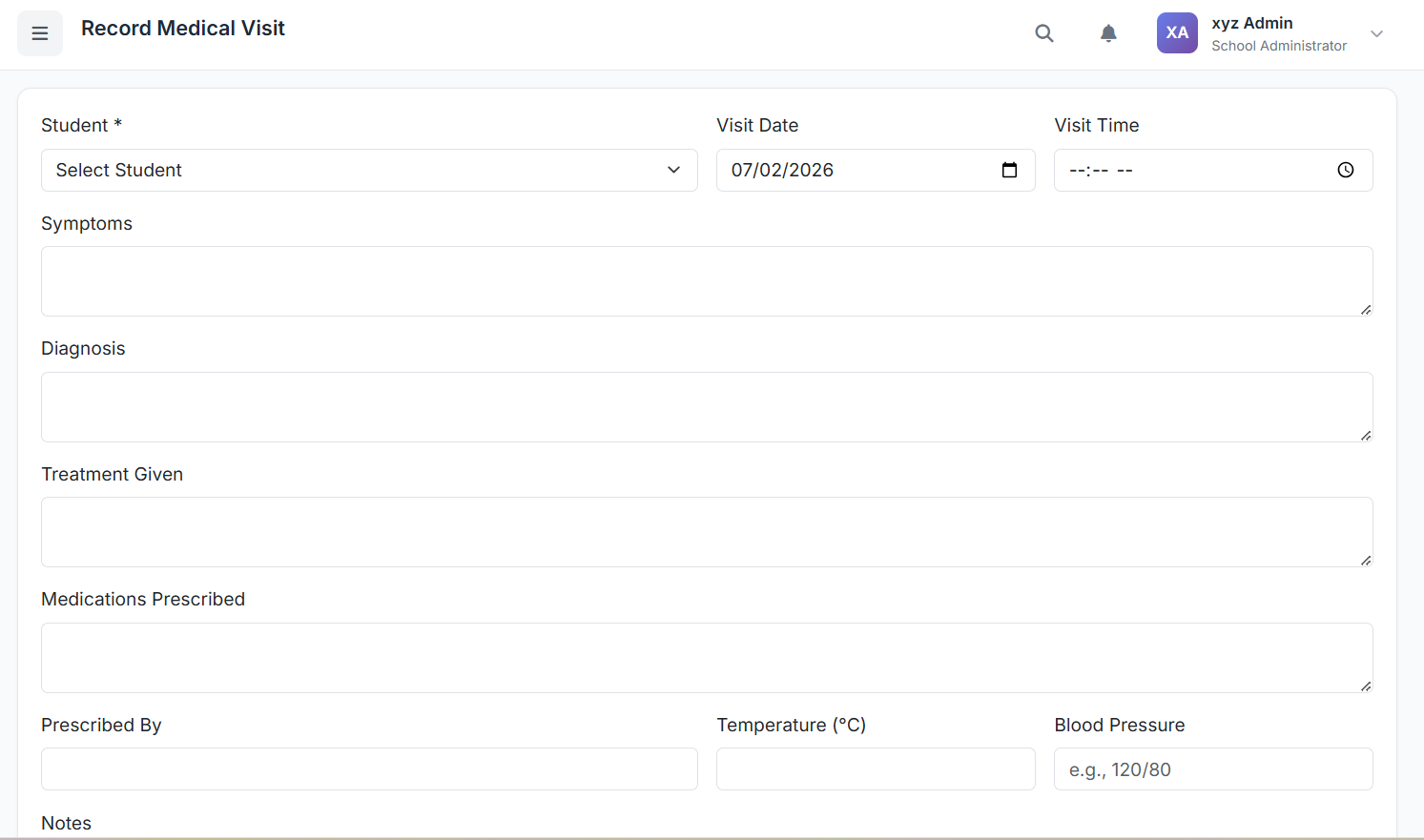Focus the Diagnosis text area
This screenshot has height=840, width=1424.
tap(706, 407)
